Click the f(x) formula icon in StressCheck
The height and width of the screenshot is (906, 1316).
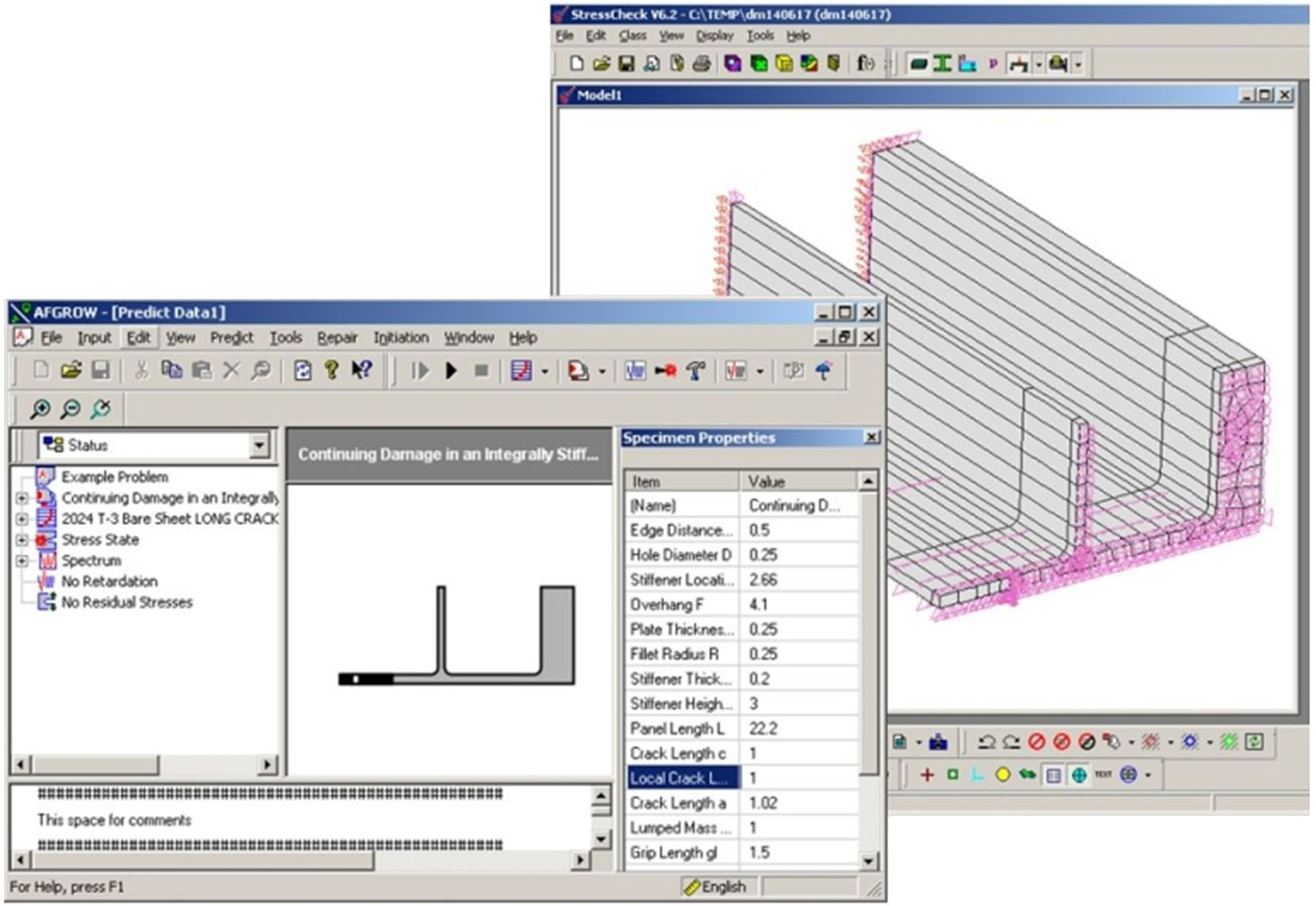866,64
